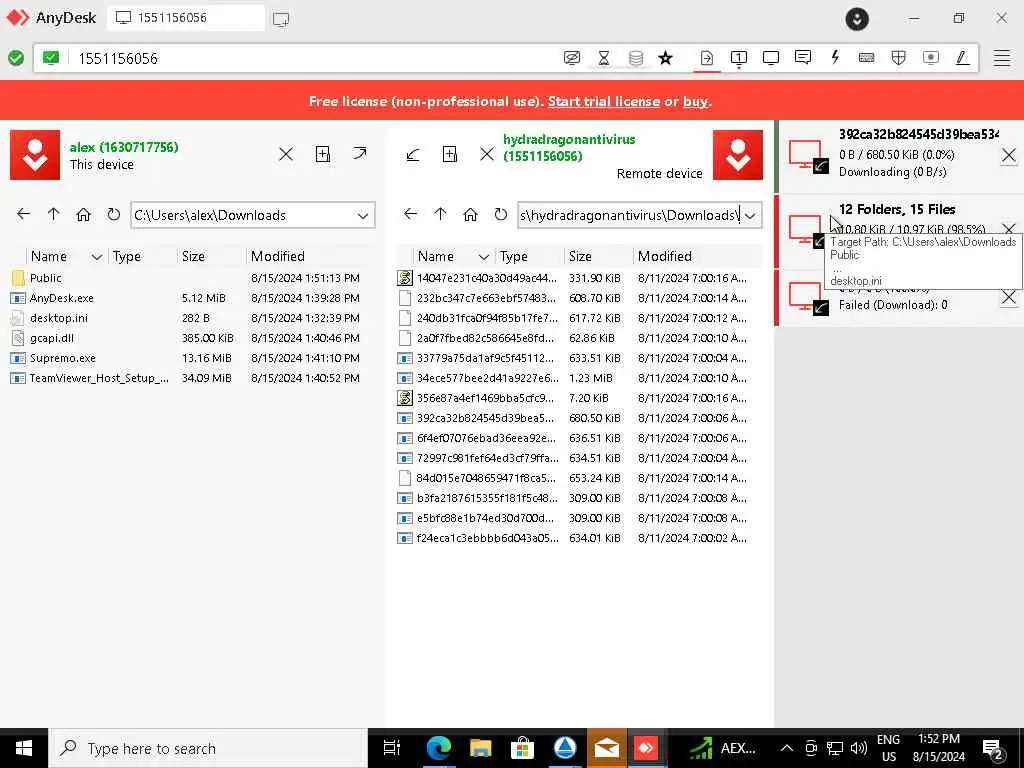
Task: Click the session recording icon
Action: click(931, 57)
